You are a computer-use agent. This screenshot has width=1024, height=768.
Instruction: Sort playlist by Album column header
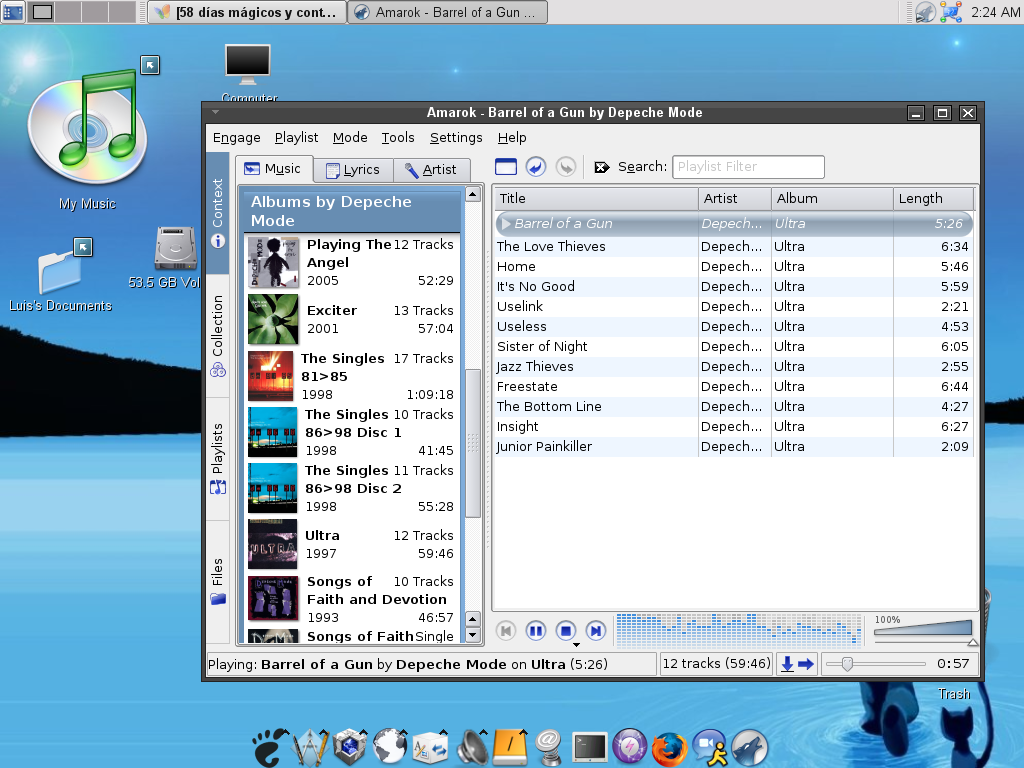(832, 199)
